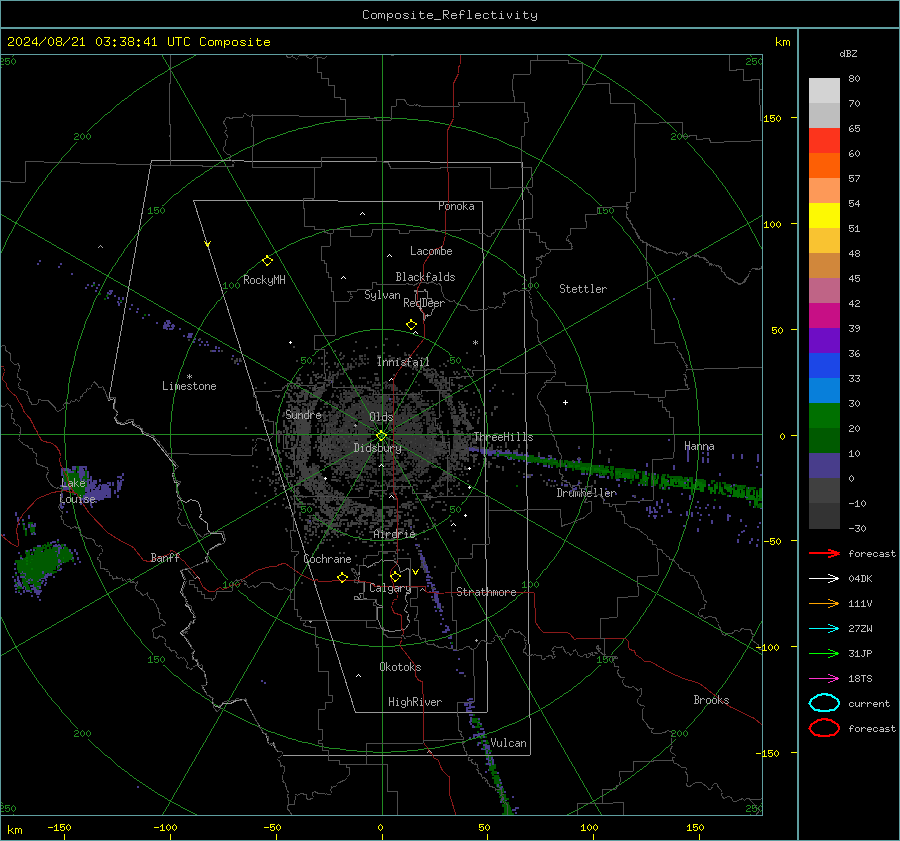Click the cyan current ellipse in legend
Viewport: 900px width, 841px height.
click(824, 703)
